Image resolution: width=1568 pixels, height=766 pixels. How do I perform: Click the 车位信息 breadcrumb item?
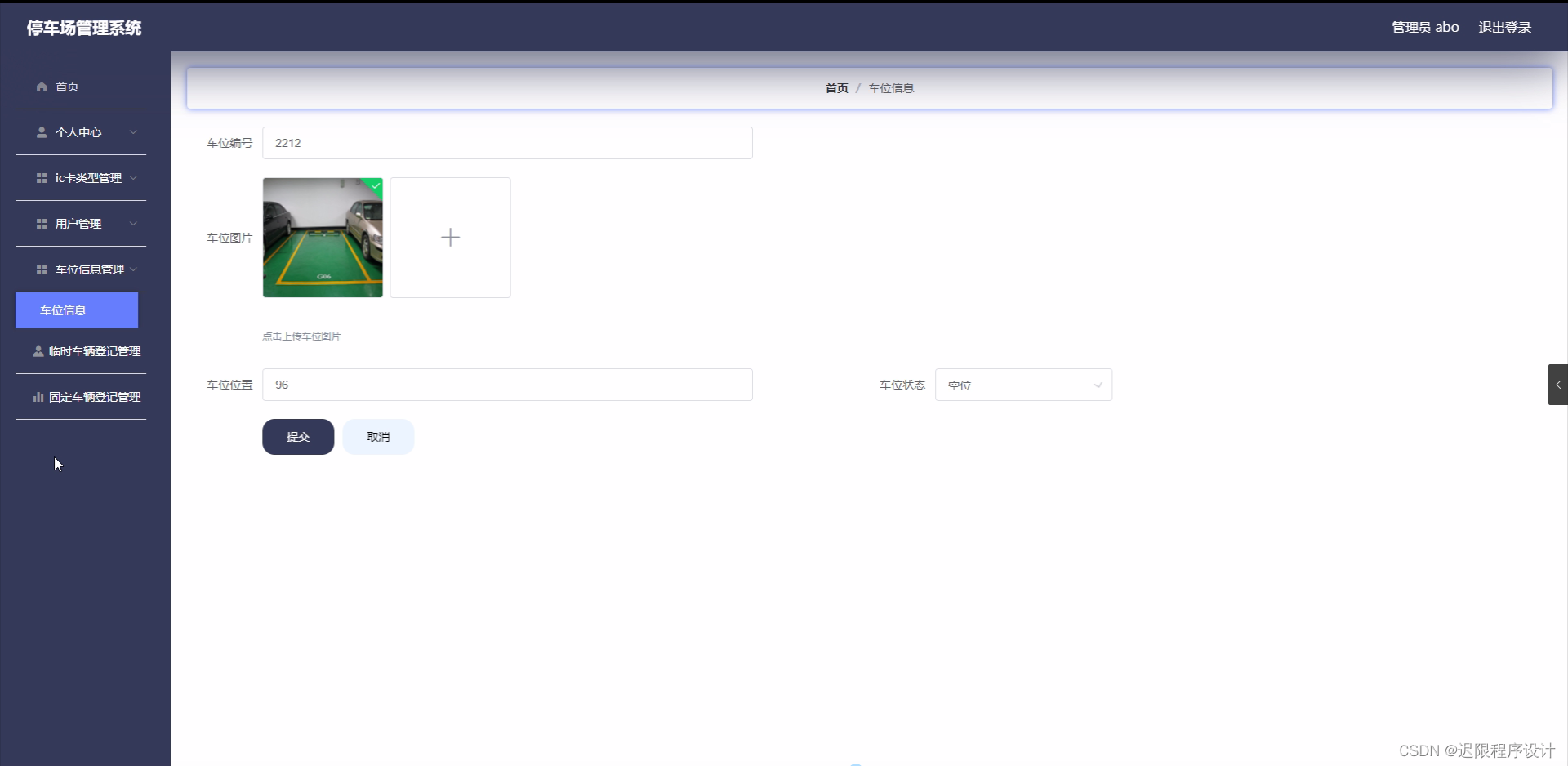(x=891, y=88)
